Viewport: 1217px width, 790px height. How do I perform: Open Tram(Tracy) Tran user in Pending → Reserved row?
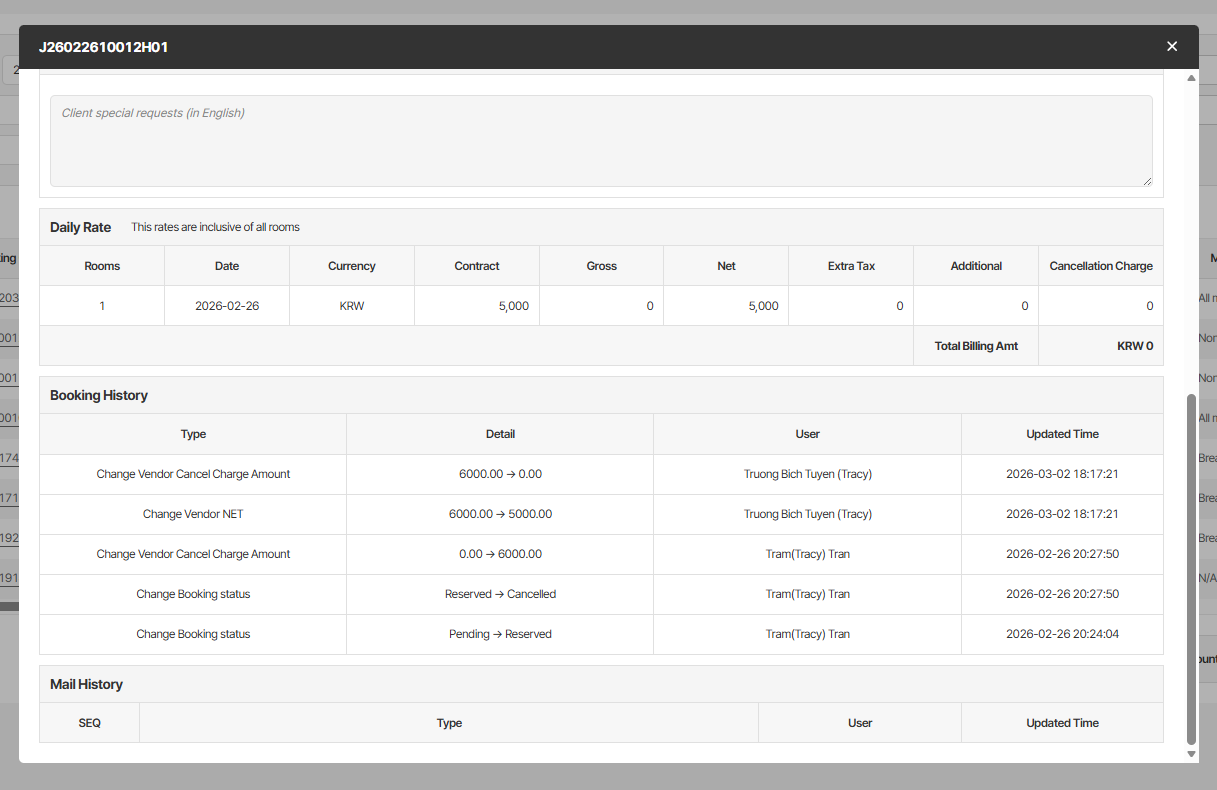[808, 634]
